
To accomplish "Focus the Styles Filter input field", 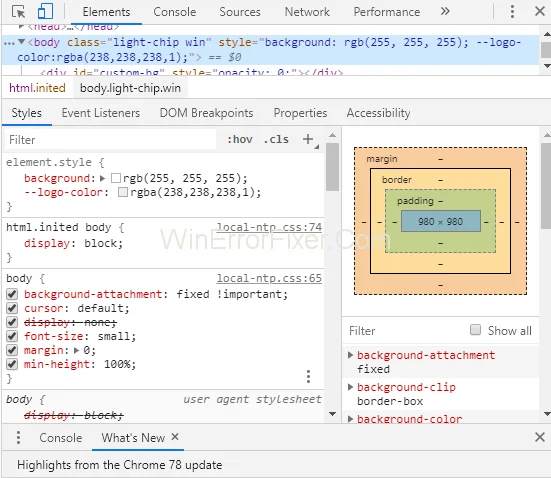I will pos(110,140).
